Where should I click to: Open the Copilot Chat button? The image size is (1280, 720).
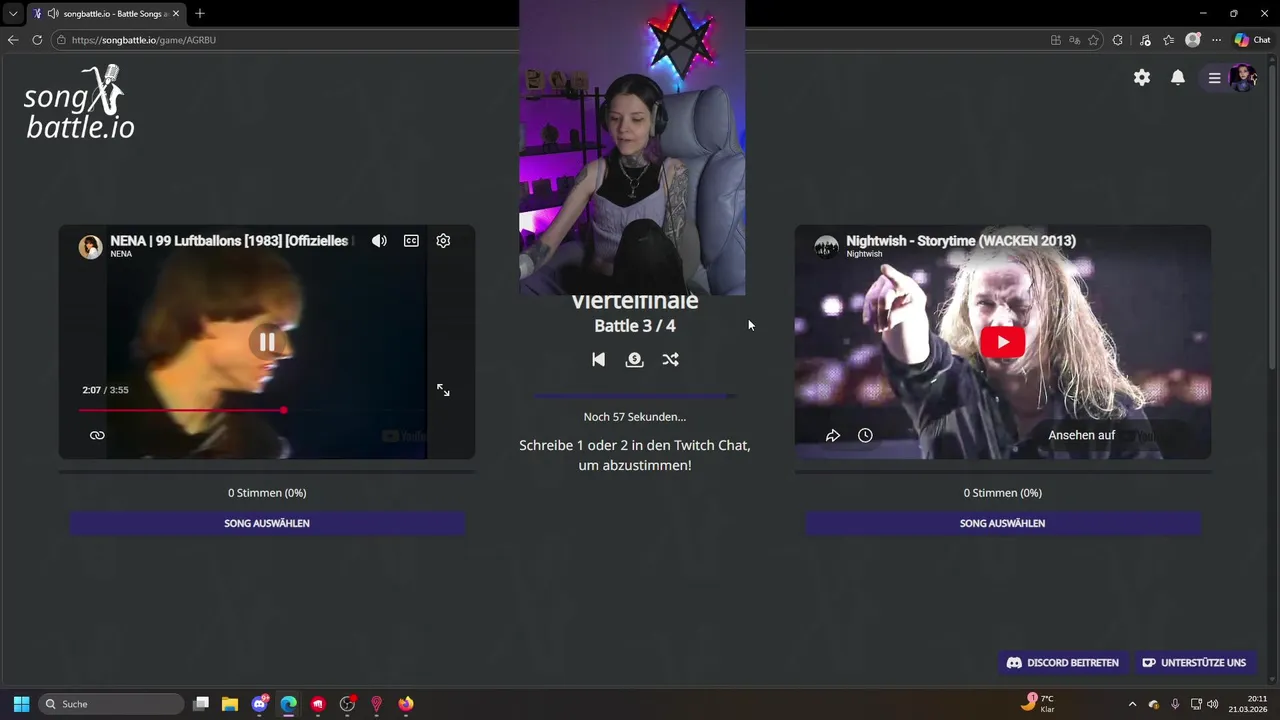click(1252, 40)
